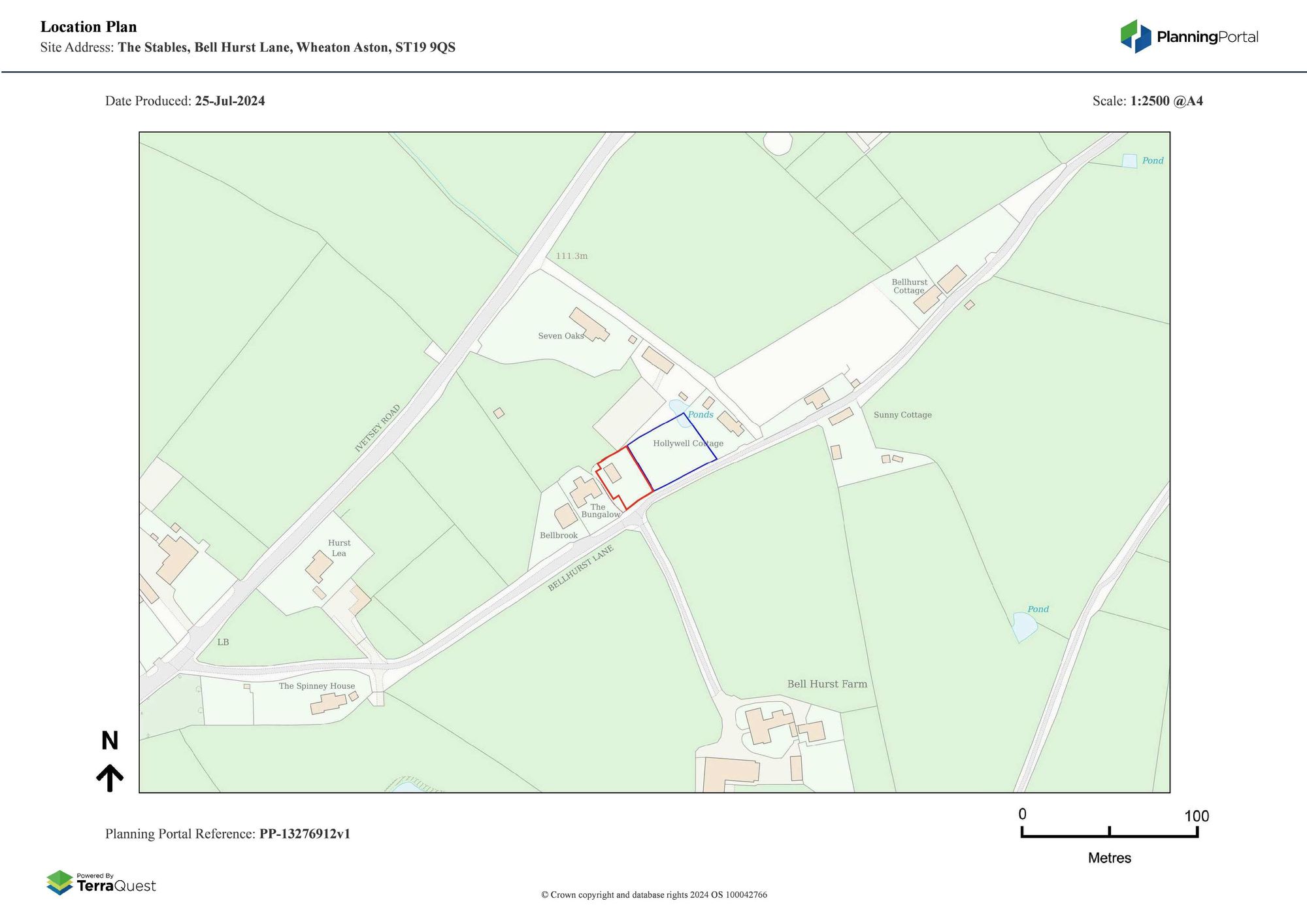Click the Date Produced 25-Jul-2024 text
1307x924 pixels.
185,101
